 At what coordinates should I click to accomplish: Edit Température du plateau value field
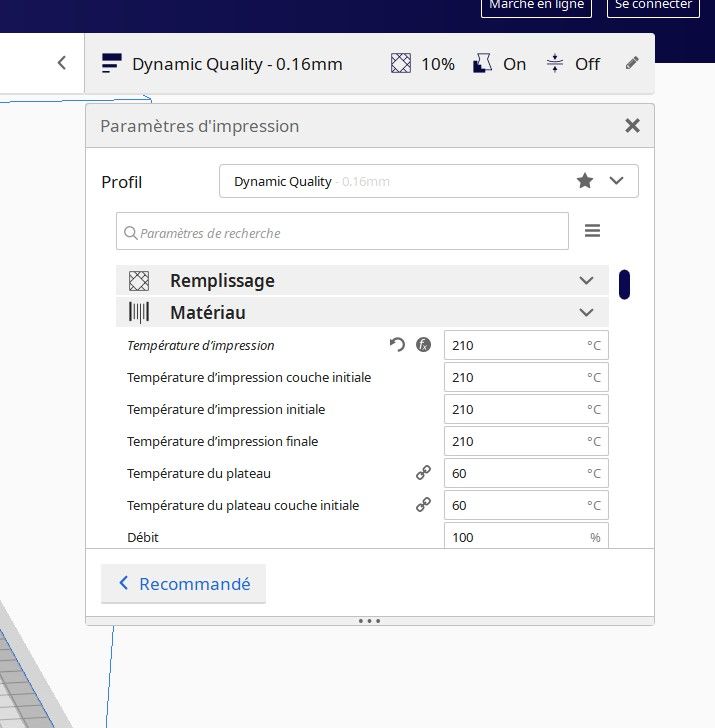(x=526, y=473)
